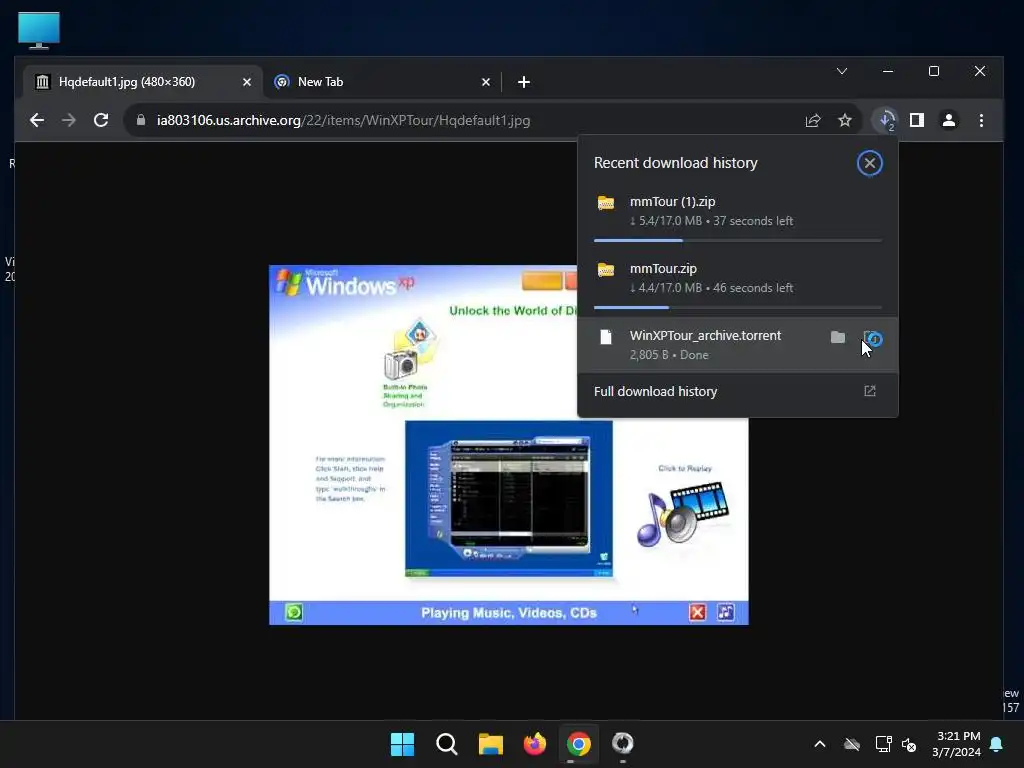Click the mmTour (1).zip progress bar
This screenshot has width=1024, height=768.
point(737,240)
